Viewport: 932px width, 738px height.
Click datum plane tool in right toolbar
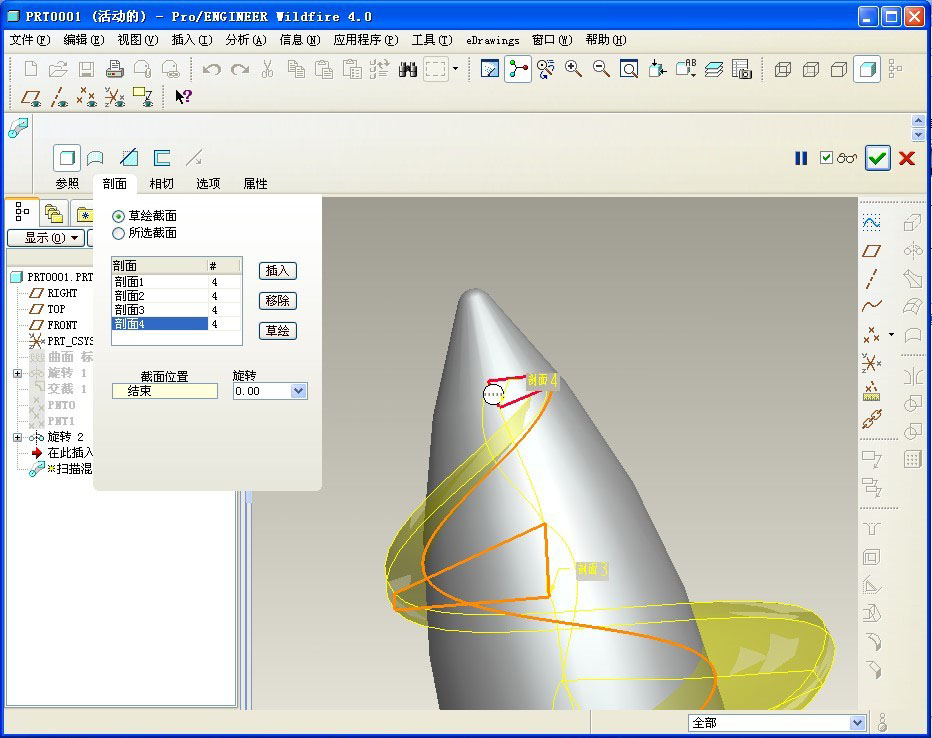point(871,251)
